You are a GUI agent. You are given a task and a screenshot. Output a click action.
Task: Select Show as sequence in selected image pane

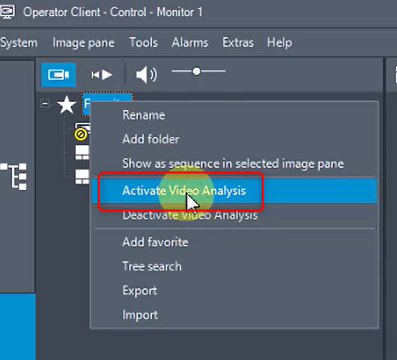235,163
